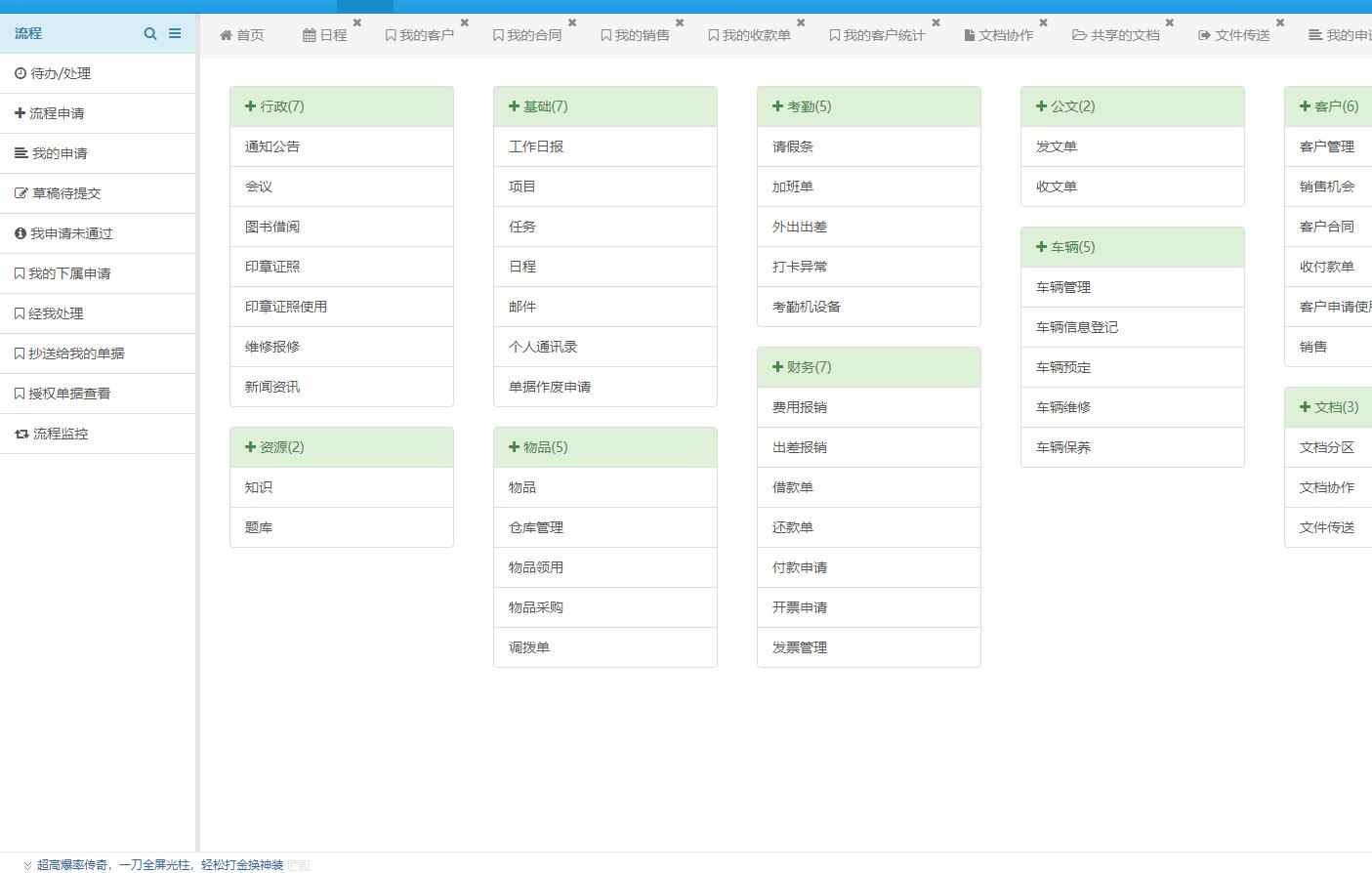Click the plus icon on 车辆(5) header
This screenshot has height=873, width=1372.
click(1042, 247)
